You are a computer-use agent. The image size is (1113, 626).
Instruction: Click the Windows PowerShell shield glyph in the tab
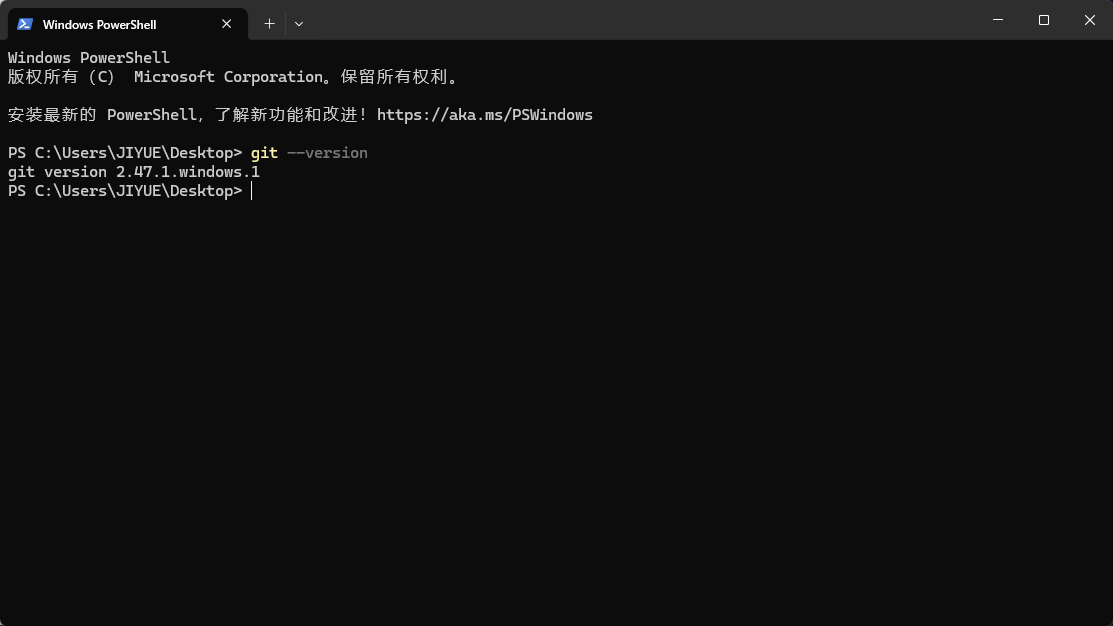tap(23, 23)
